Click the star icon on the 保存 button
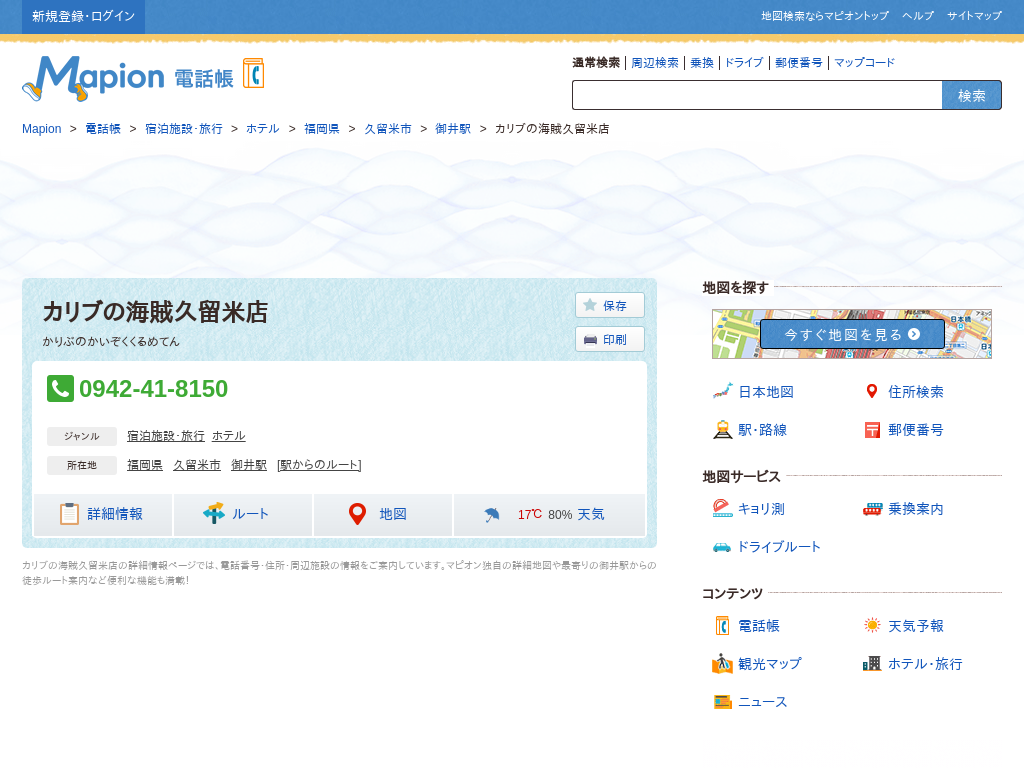 (590, 305)
